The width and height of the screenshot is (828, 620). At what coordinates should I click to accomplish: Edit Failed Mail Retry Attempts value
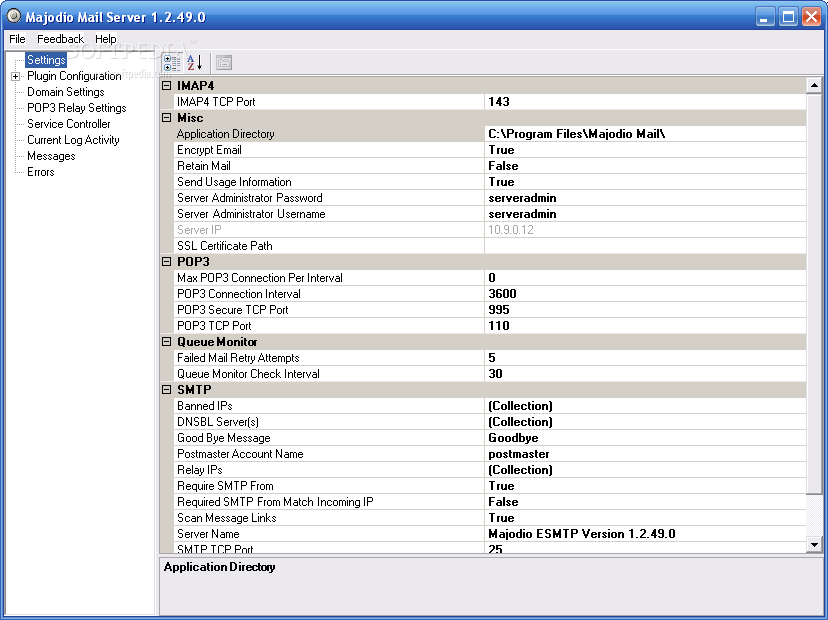(645, 358)
